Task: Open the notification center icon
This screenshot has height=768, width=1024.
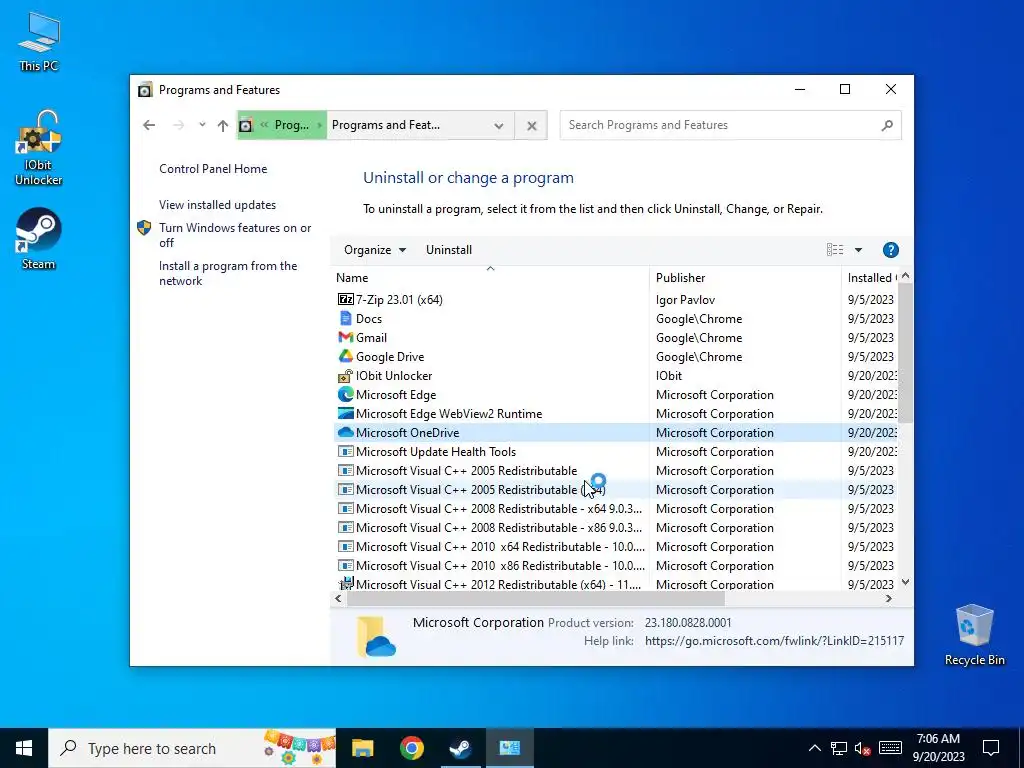Action: coord(991,748)
